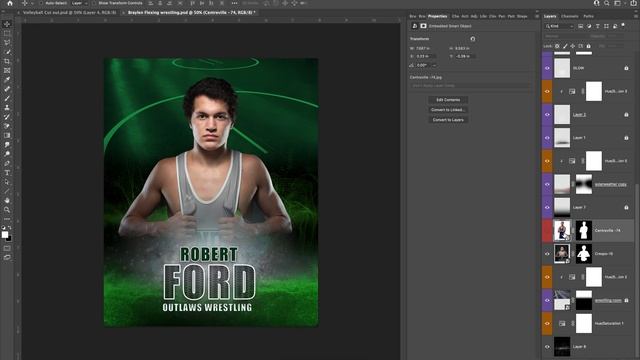
Task: Click the lock all icon in Layers
Action: coord(588,46)
